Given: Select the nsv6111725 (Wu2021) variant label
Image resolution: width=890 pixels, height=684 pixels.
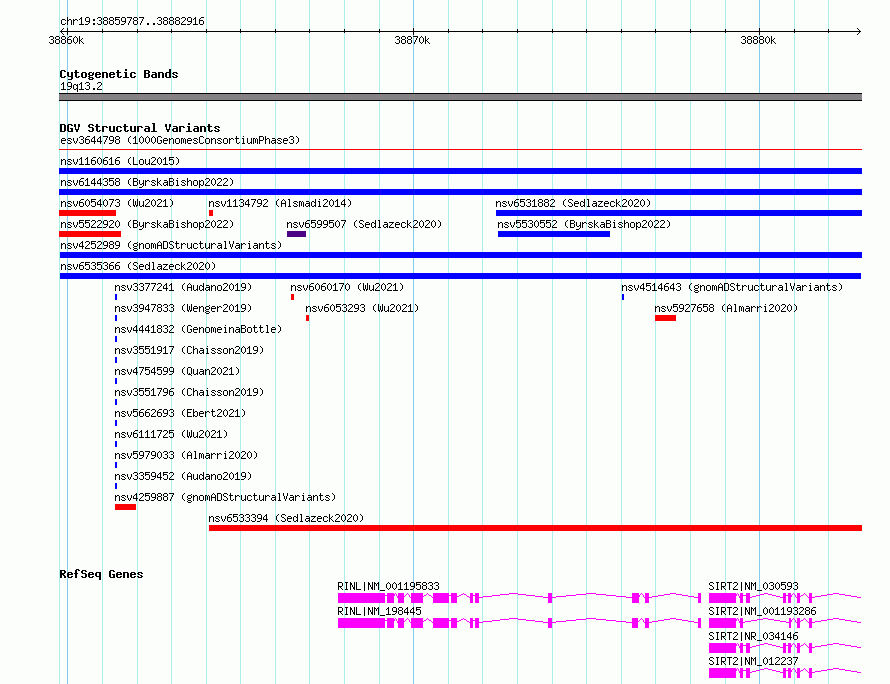Looking at the screenshot, I should 171,434.
